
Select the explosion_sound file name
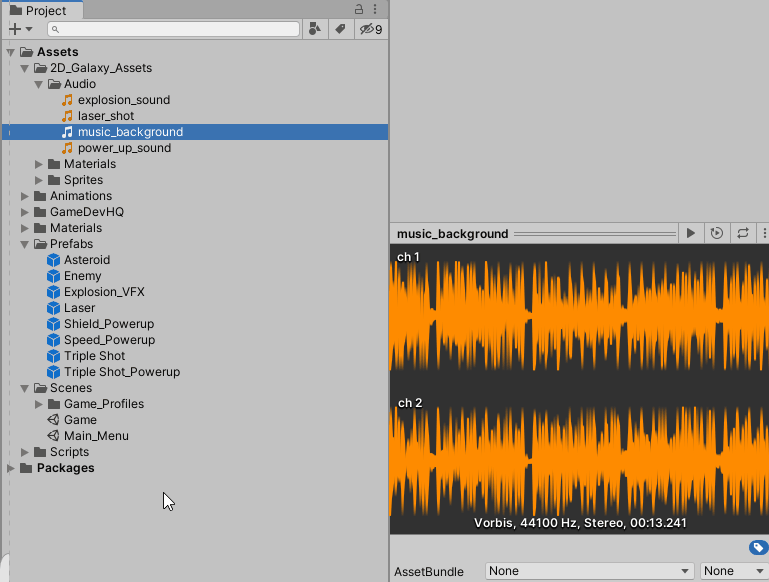click(124, 100)
